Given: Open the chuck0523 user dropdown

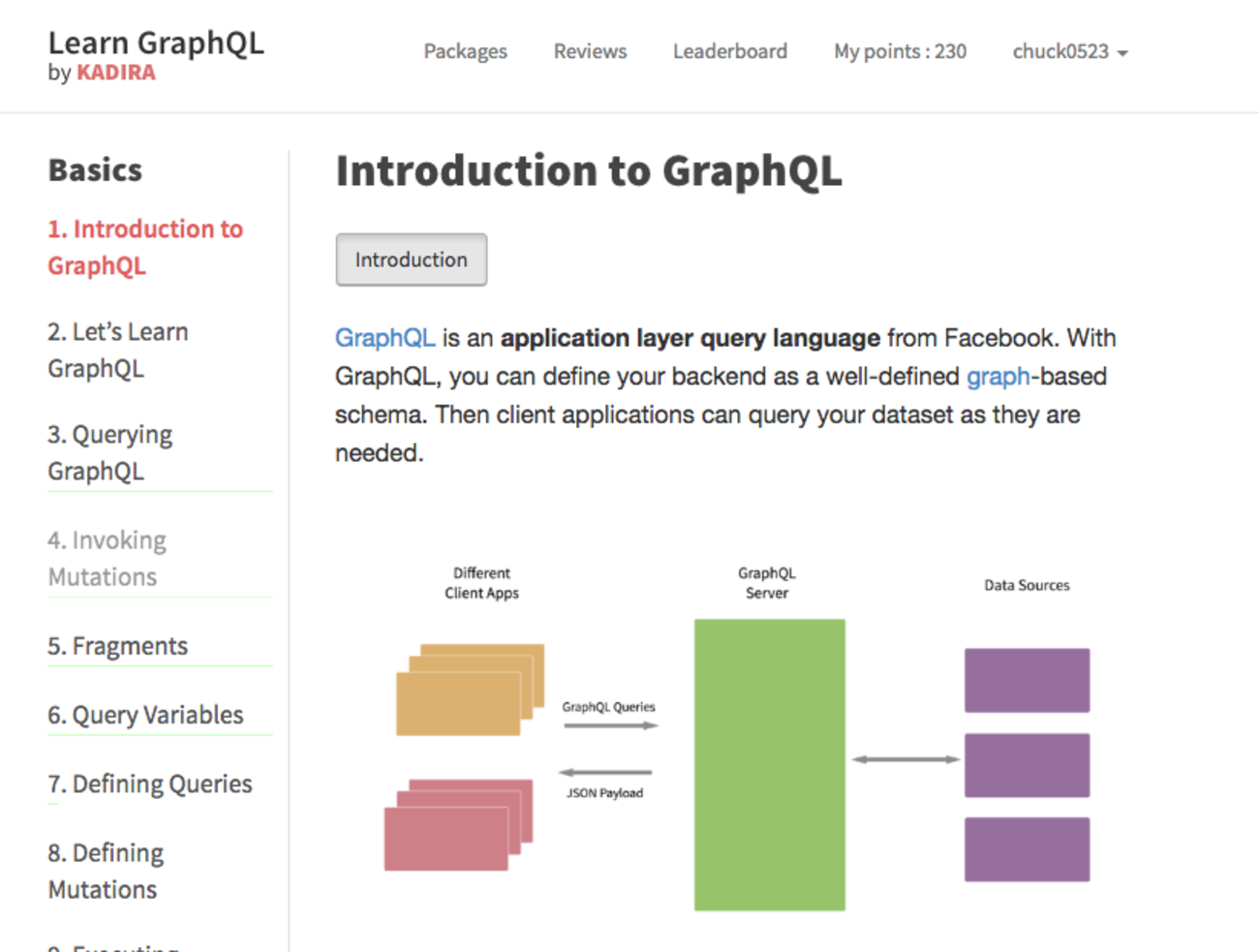Looking at the screenshot, I should [1069, 51].
